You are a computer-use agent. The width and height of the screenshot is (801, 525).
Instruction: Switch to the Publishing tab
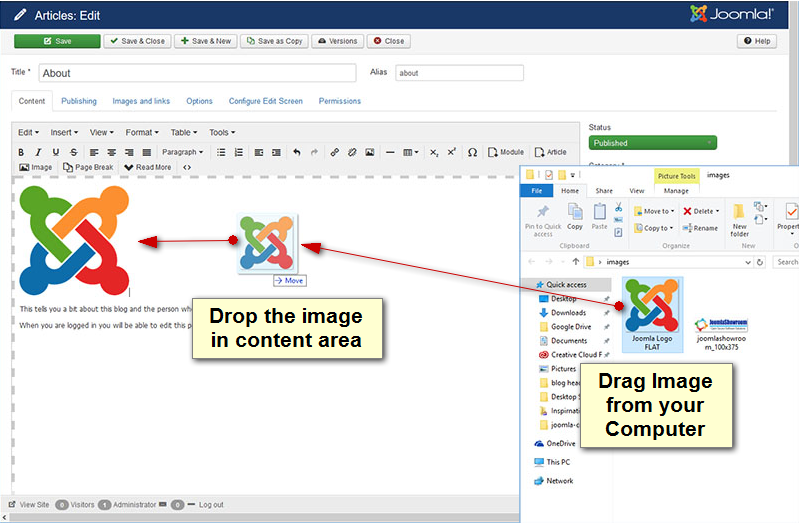point(79,101)
